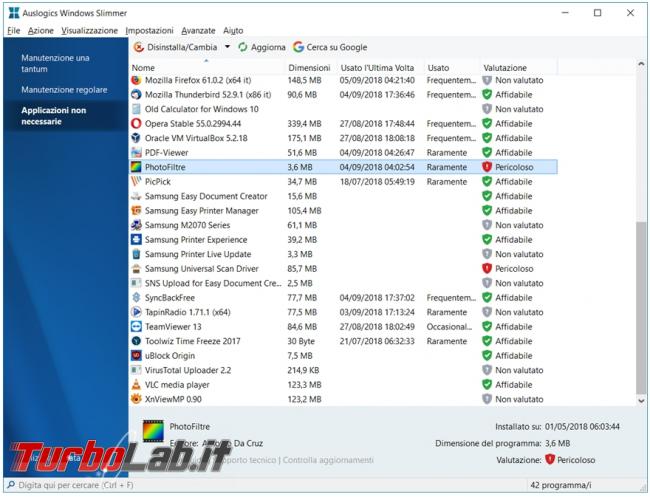Click the PDF-Viewer icon
The height and width of the screenshot is (497, 650).
136,153
